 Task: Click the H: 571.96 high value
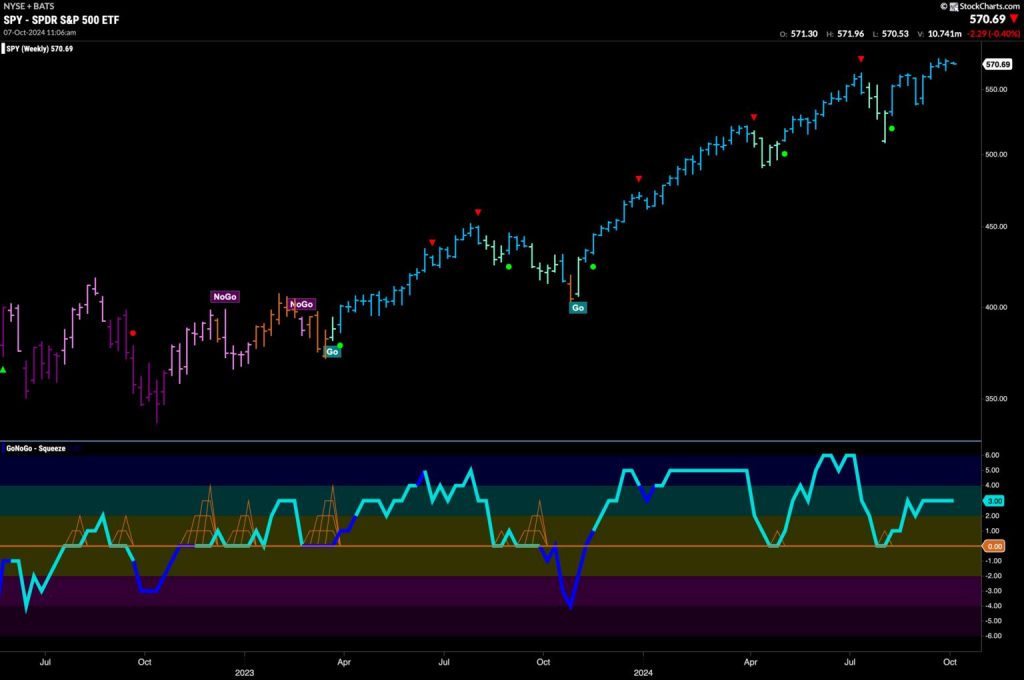point(845,34)
